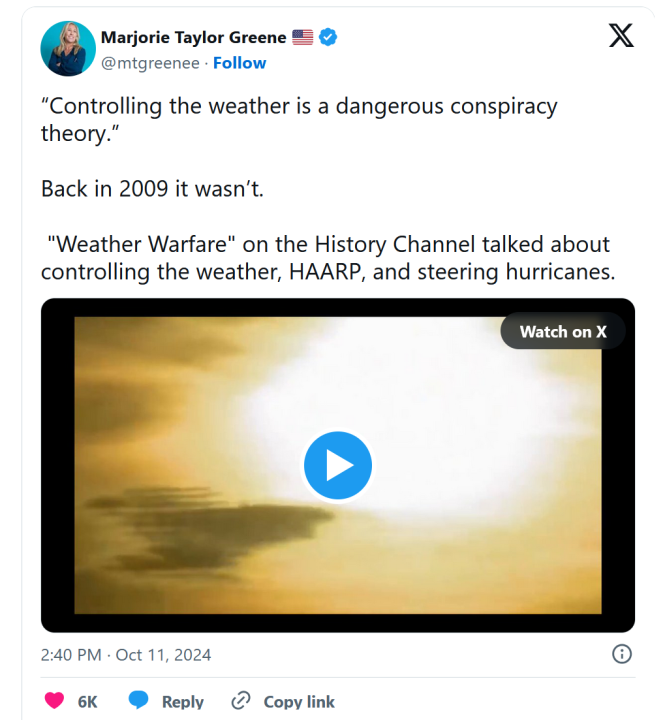Click the @mtgreenee handle
The width and height of the screenshot is (665, 720).
point(149,63)
